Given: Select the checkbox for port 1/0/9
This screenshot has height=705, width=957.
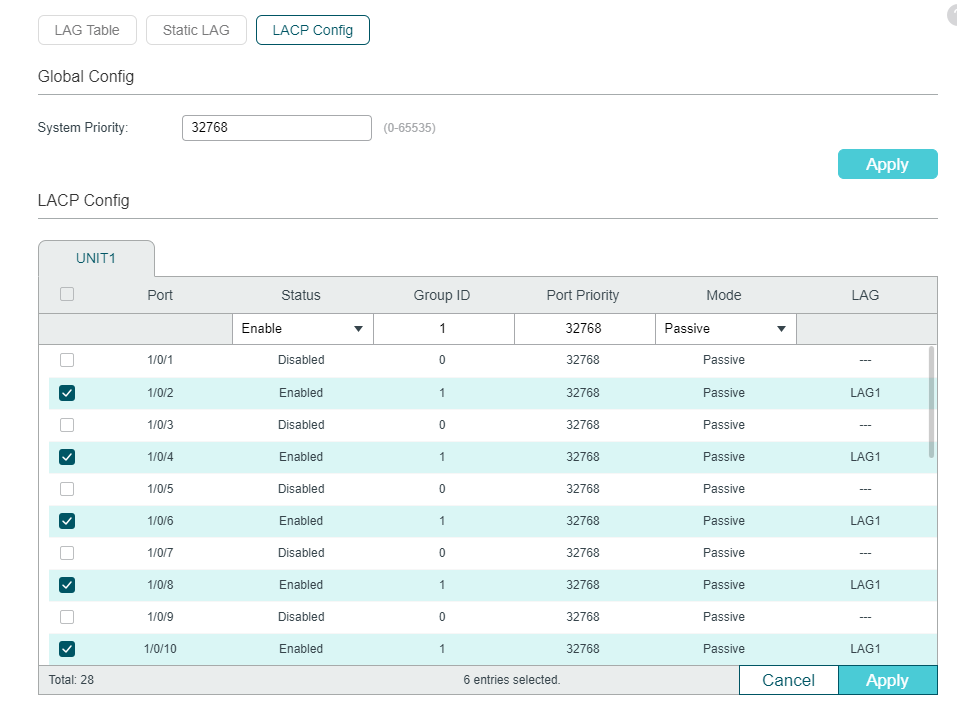Looking at the screenshot, I should point(67,616).
